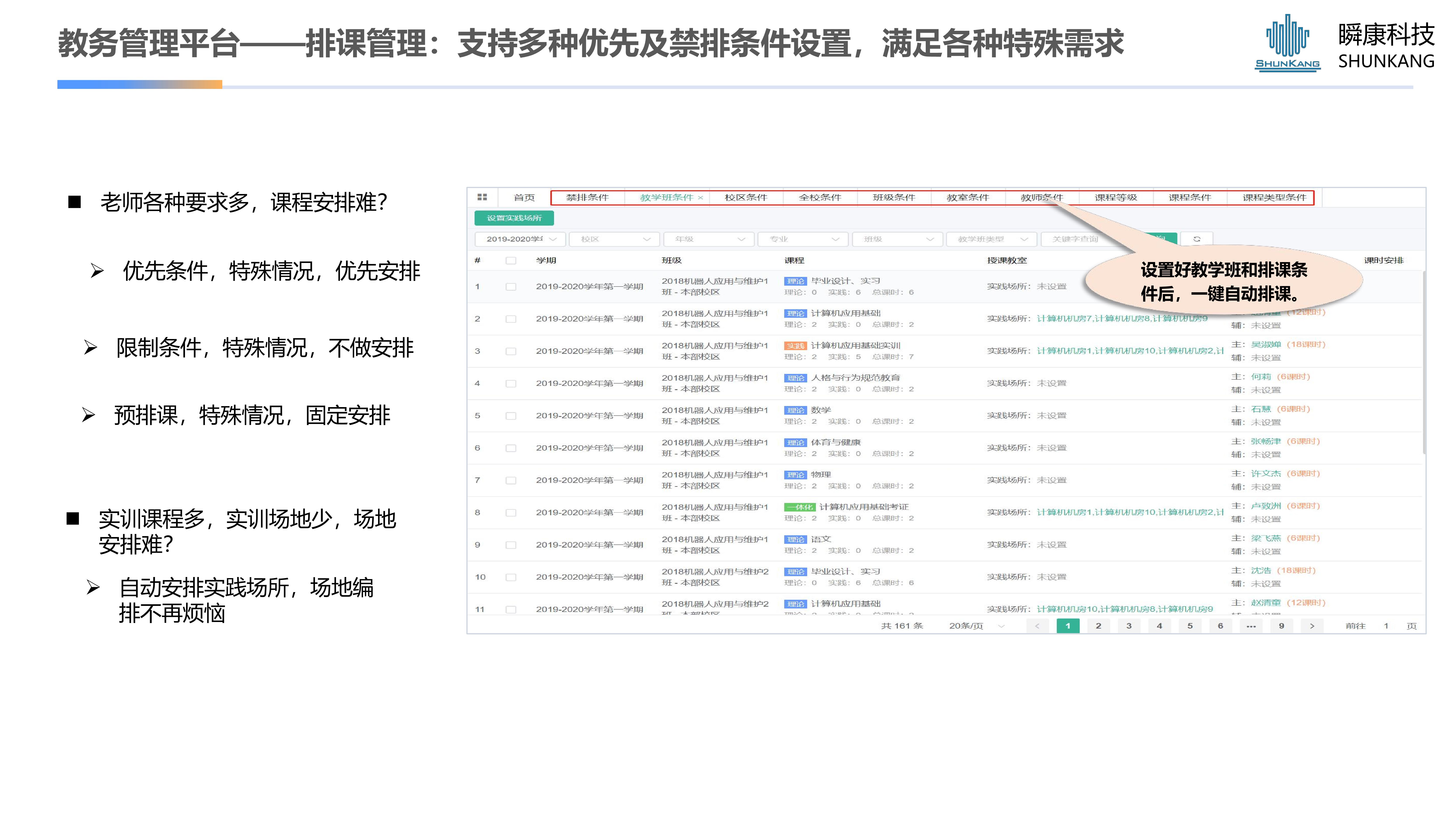1456x819 pixels.
Task: Go to the next page arrow in pagination
Action: [x=1312, y=626]
